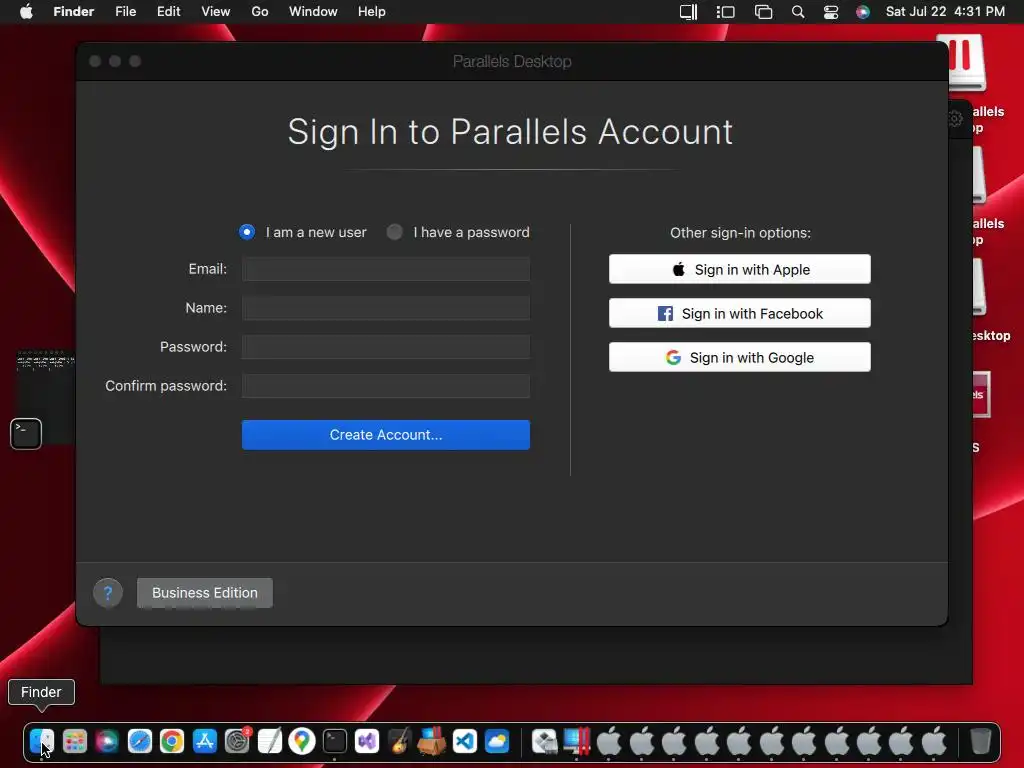
Task: Open the Window menu
Action: [x=313, y=12]
